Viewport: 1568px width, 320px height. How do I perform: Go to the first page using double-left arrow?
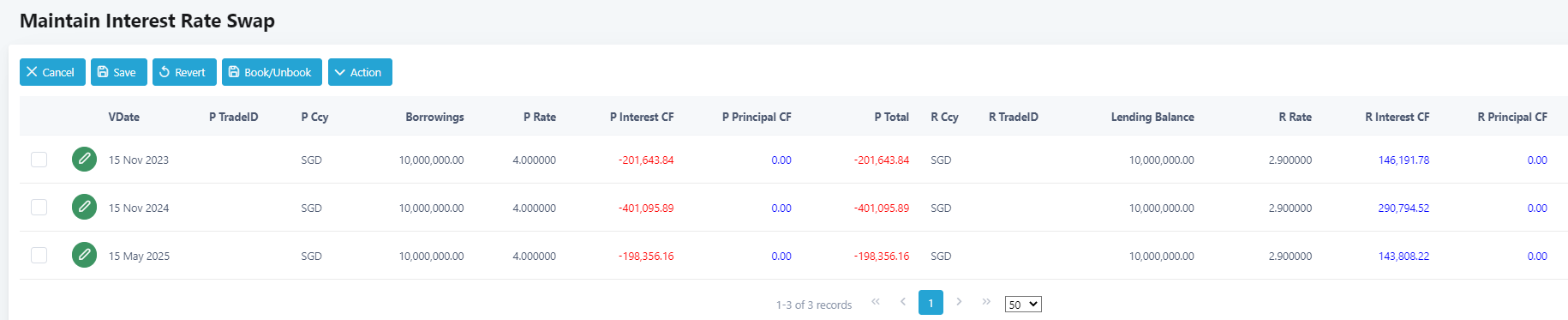(876, 302)
